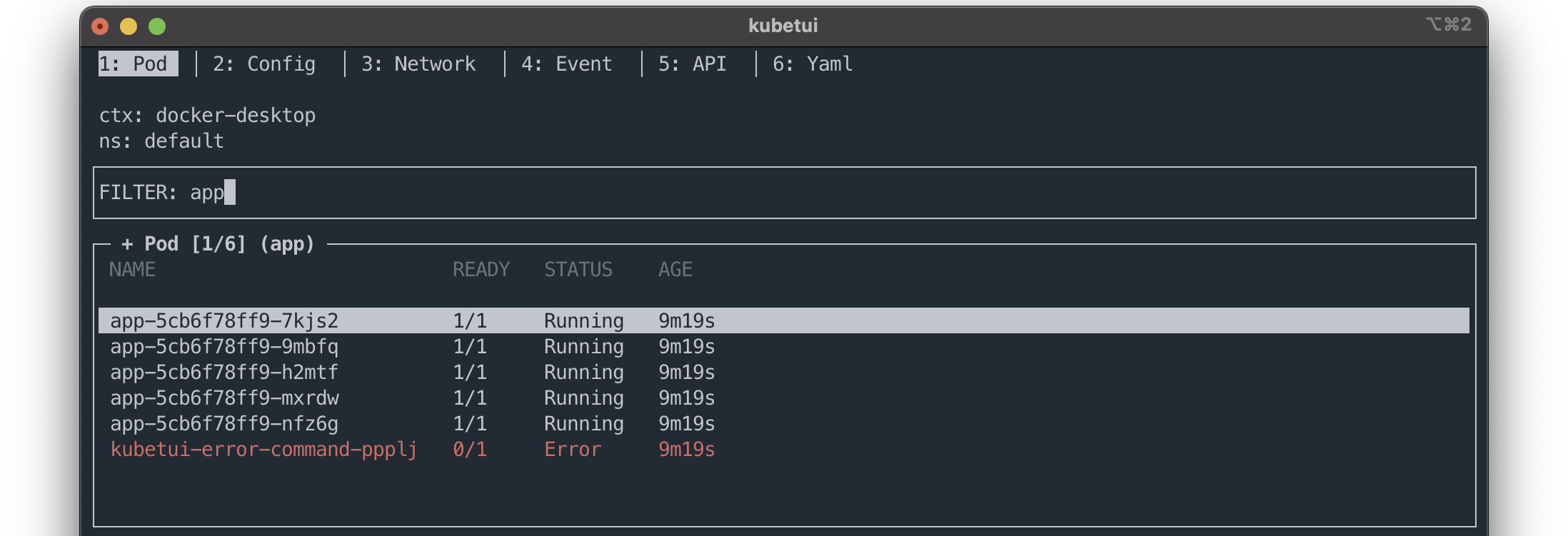Viewport: 1568px width, 536px height.
Task: Switch to the 1: Pod tab
Action: click(139, 64)
